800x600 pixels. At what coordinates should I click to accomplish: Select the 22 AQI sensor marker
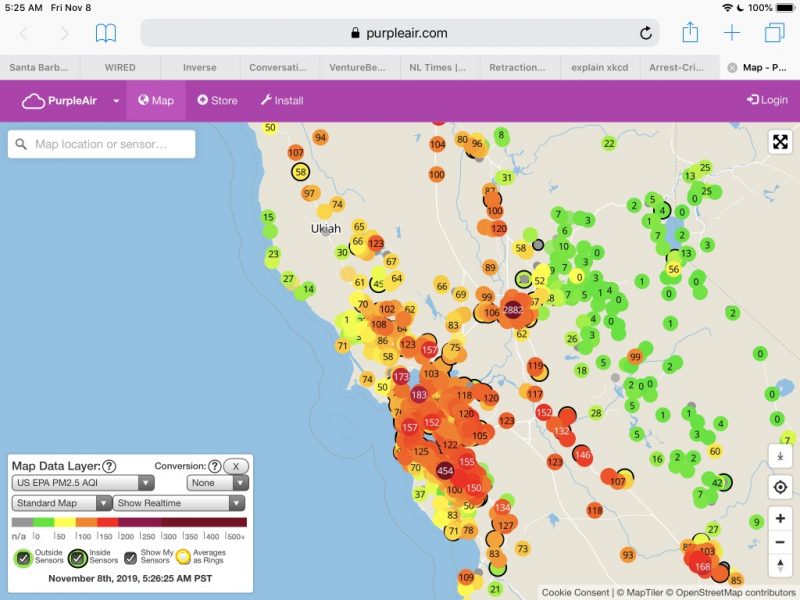(x=609, y=143)
